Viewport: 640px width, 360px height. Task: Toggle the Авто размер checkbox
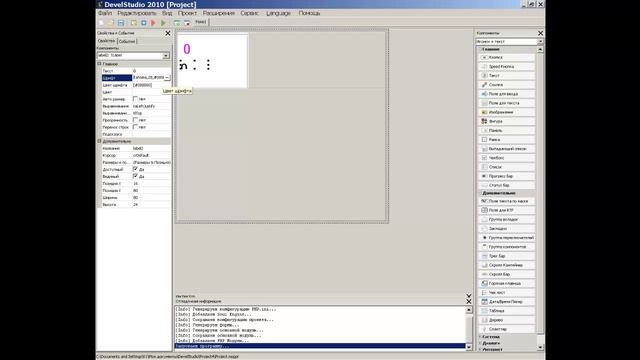click(135, 99)
